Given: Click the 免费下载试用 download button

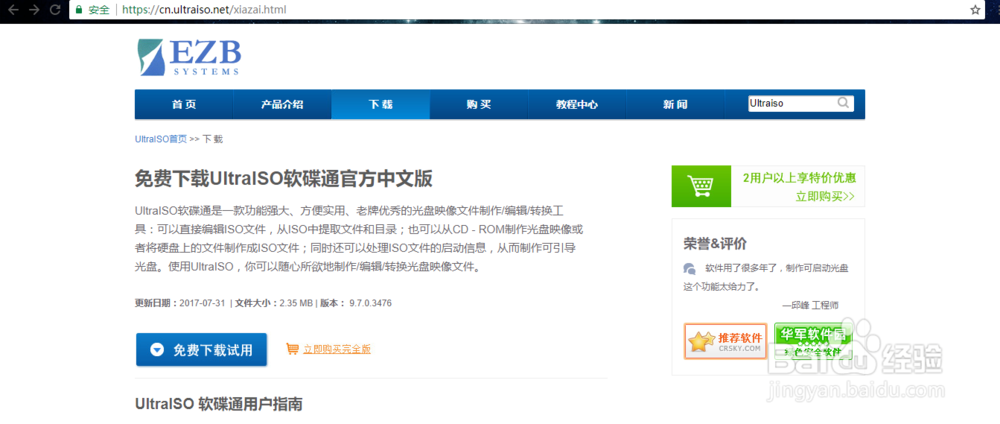Looking at the screenshot, I should (202, 349).
